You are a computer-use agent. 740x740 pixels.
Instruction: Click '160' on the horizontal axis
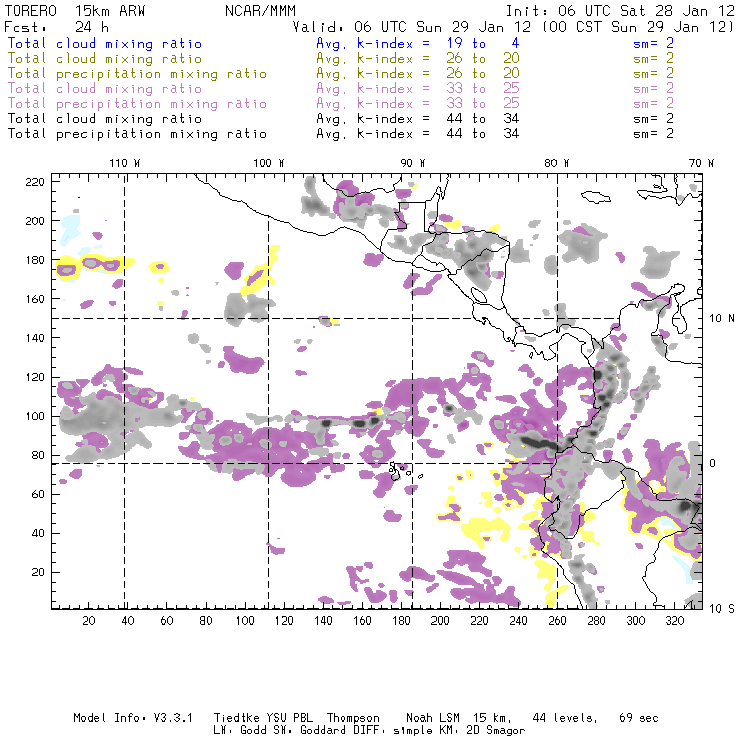(362, 621)
